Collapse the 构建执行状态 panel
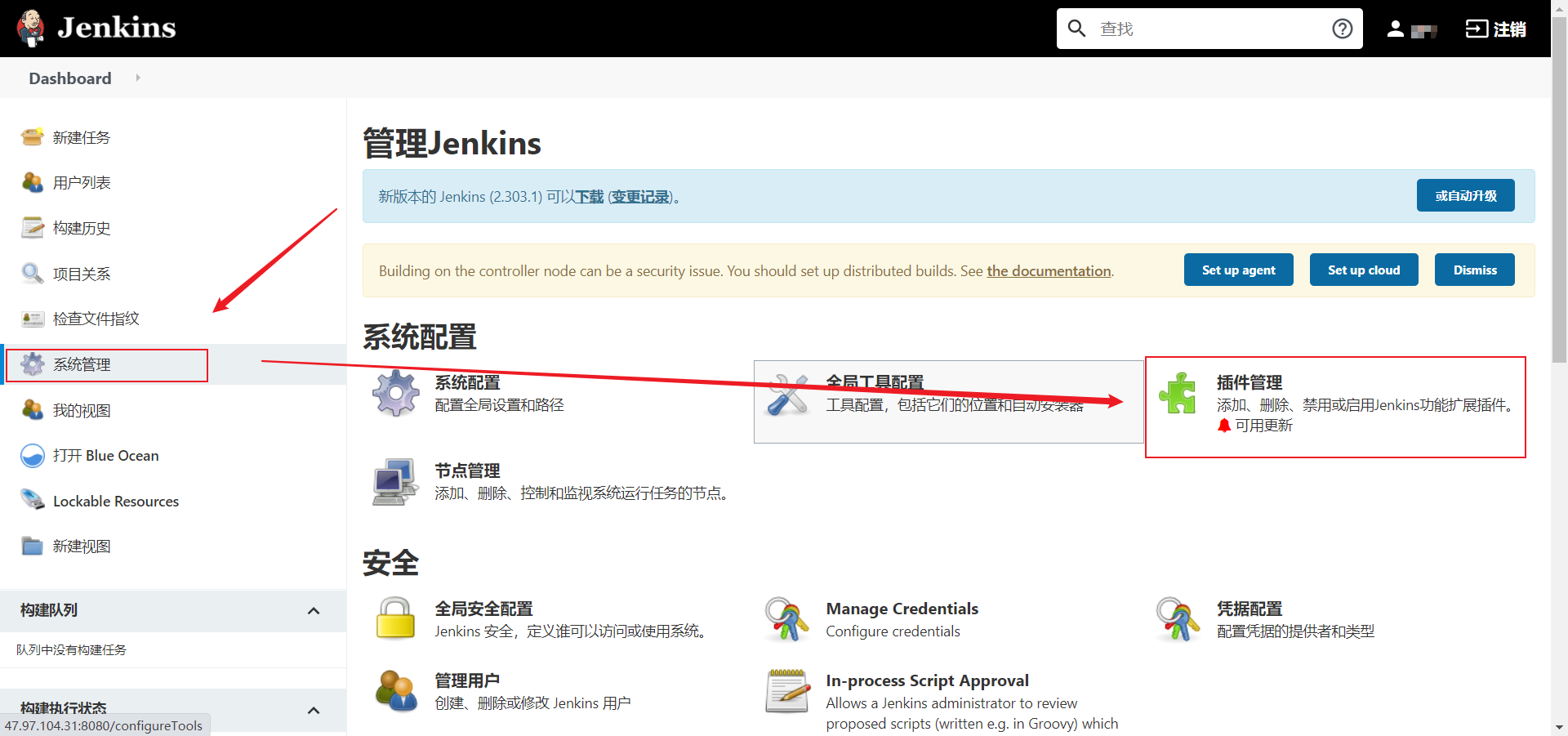This screenshot has width=1568, height=736. click(314, 711)
